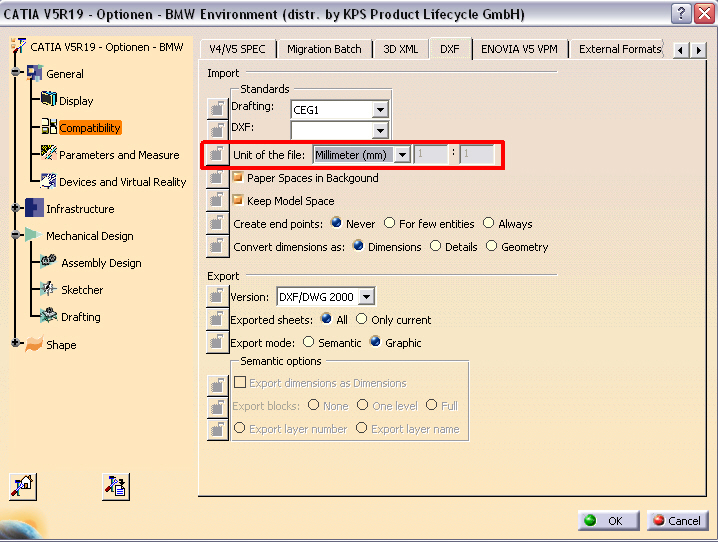Select All for Exported sheets

click(326, 319)
